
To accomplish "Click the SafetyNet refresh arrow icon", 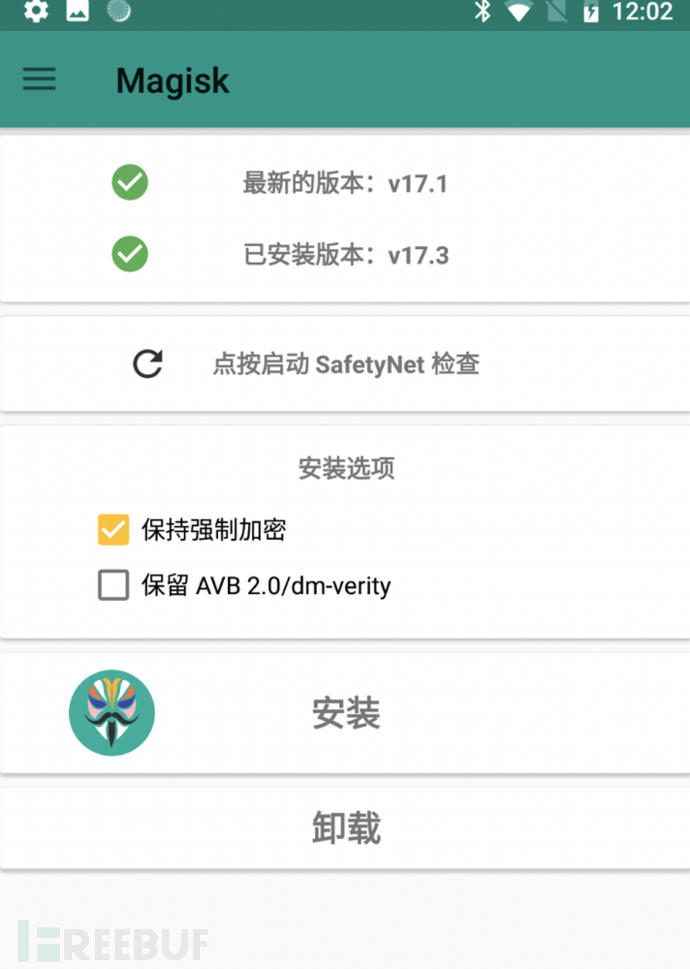I will tap(148, 363).
